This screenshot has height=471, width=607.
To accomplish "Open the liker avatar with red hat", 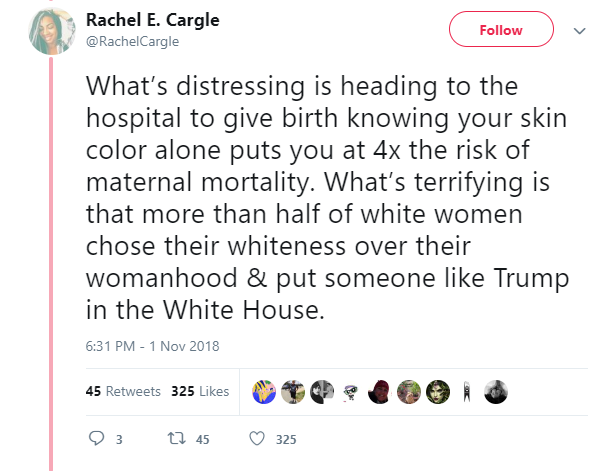I will (x=380, y=392).
